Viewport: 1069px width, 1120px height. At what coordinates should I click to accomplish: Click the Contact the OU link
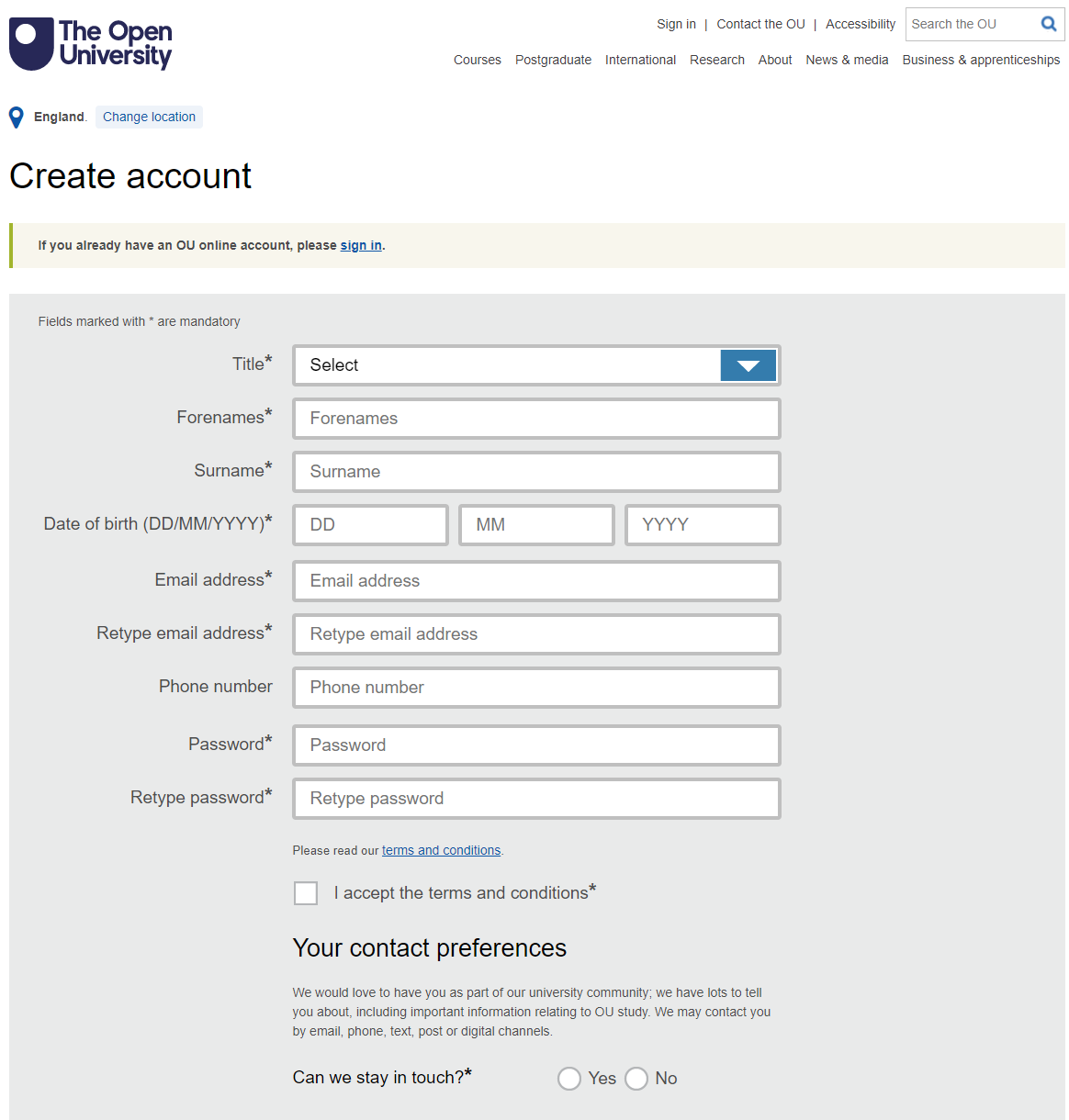pos(760,24)
